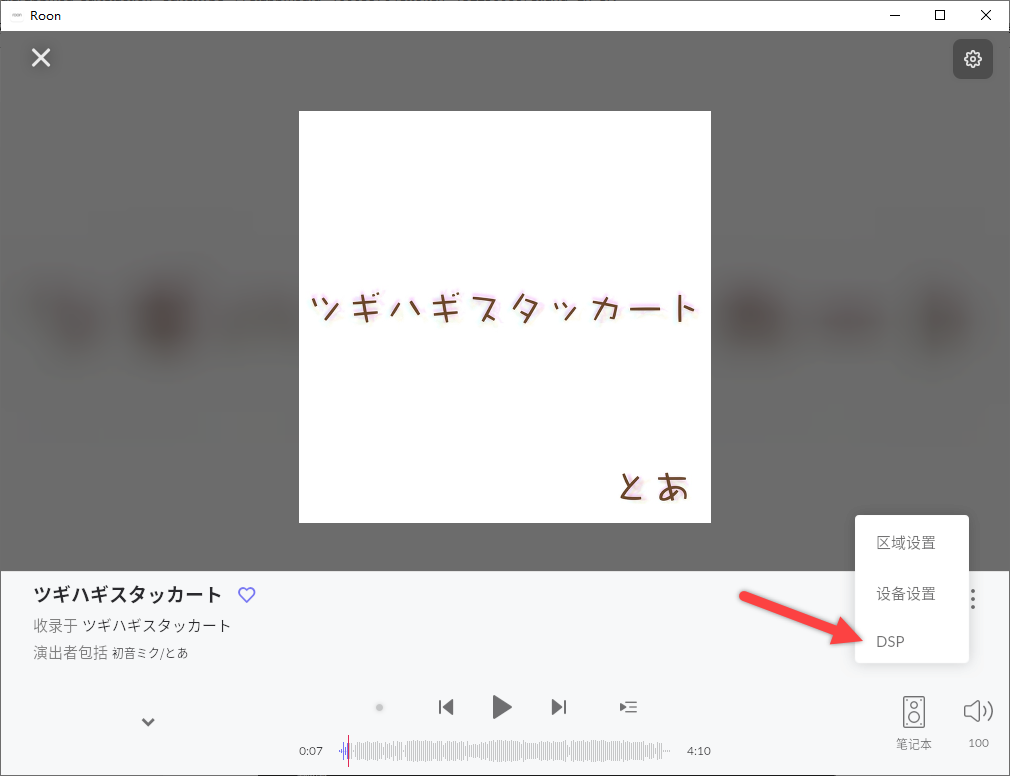1010x776 pixels.
Task: Open album link ツギハギスタッカート after 收录于
Action: click(x=156, y=626)
